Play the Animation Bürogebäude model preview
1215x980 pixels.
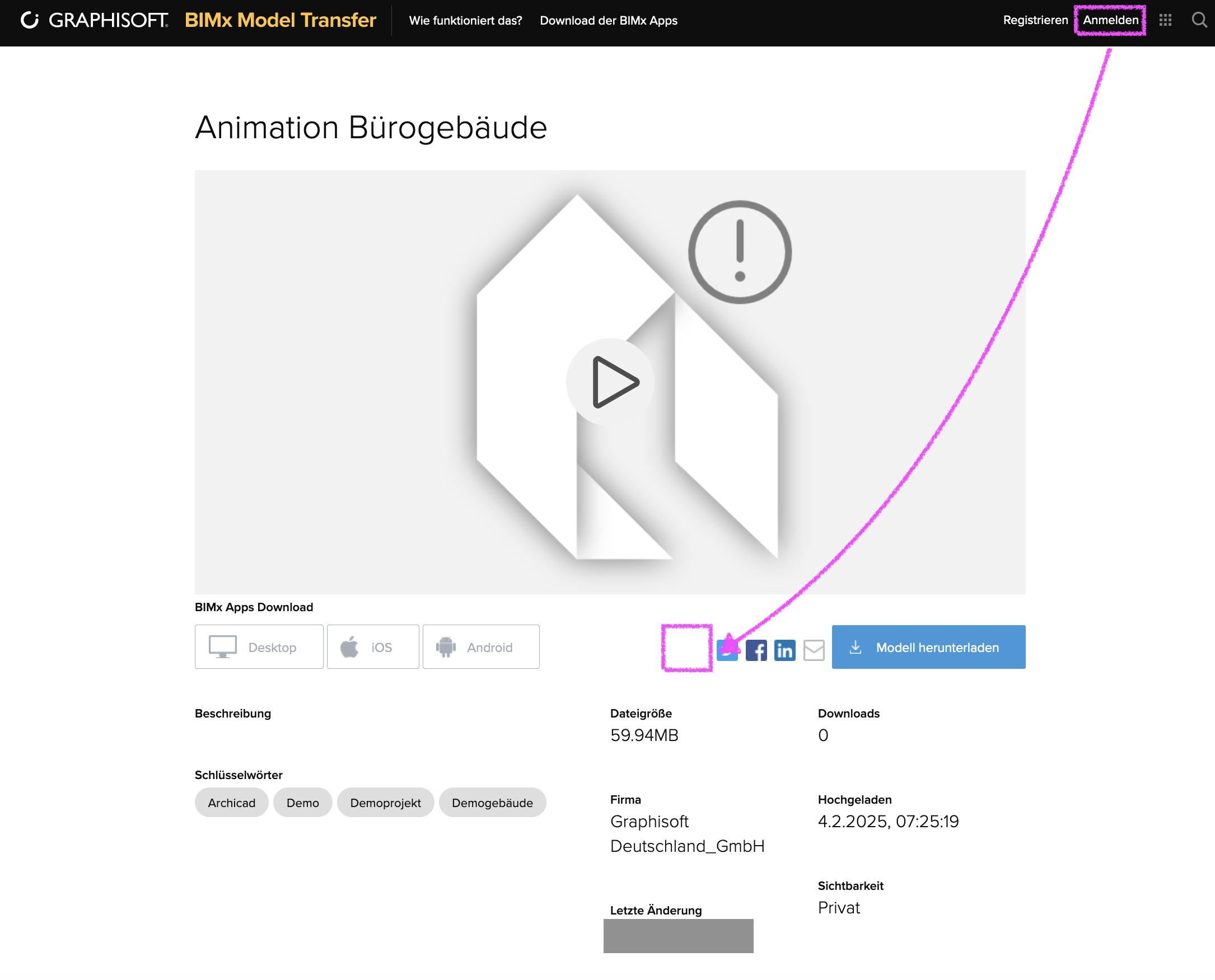point(610,382)
